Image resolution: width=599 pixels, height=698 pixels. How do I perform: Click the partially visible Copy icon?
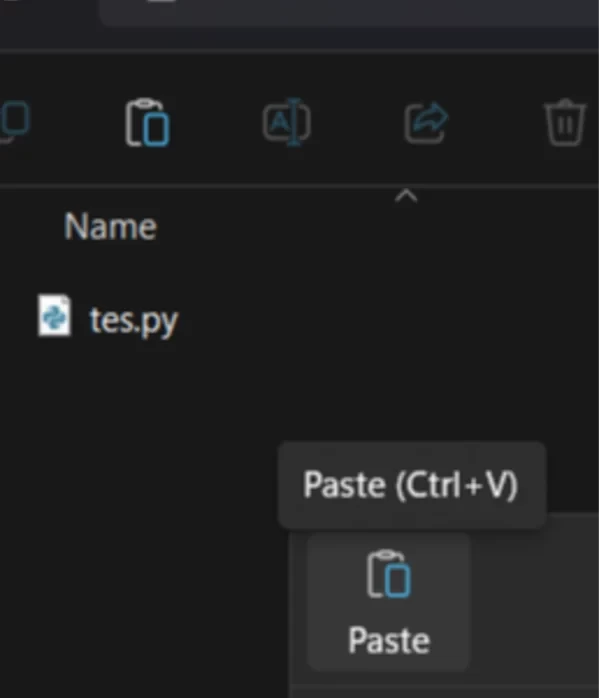pyautogui.click(x=15, y=122)
